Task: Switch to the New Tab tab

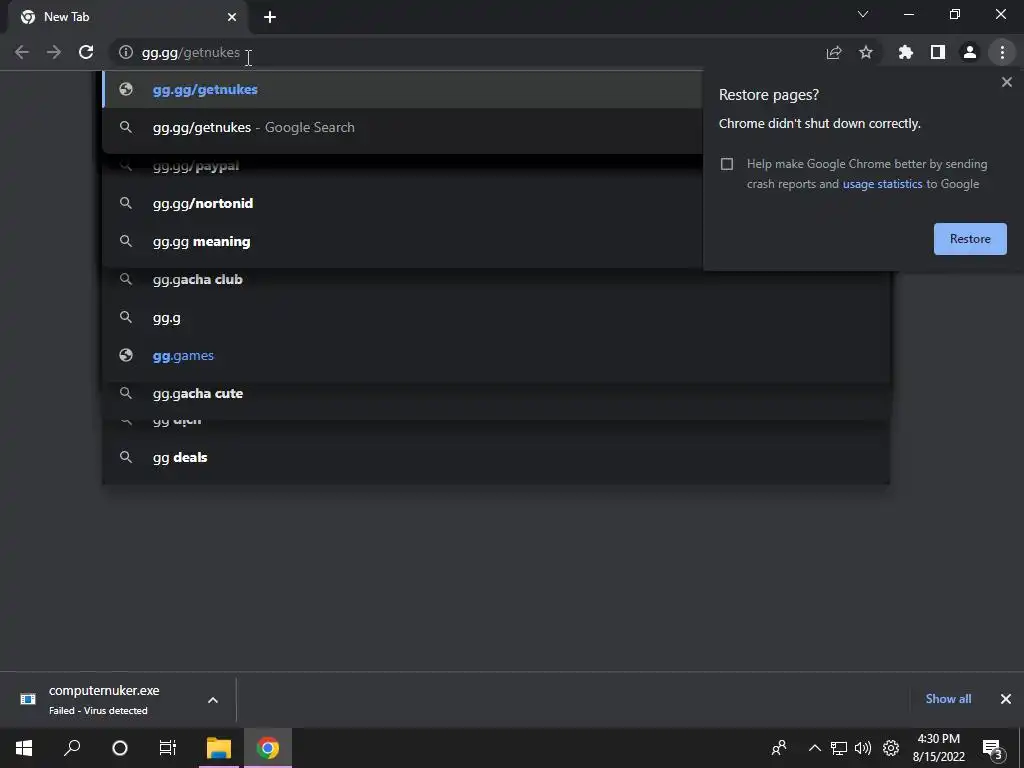Action: point(127,17)
